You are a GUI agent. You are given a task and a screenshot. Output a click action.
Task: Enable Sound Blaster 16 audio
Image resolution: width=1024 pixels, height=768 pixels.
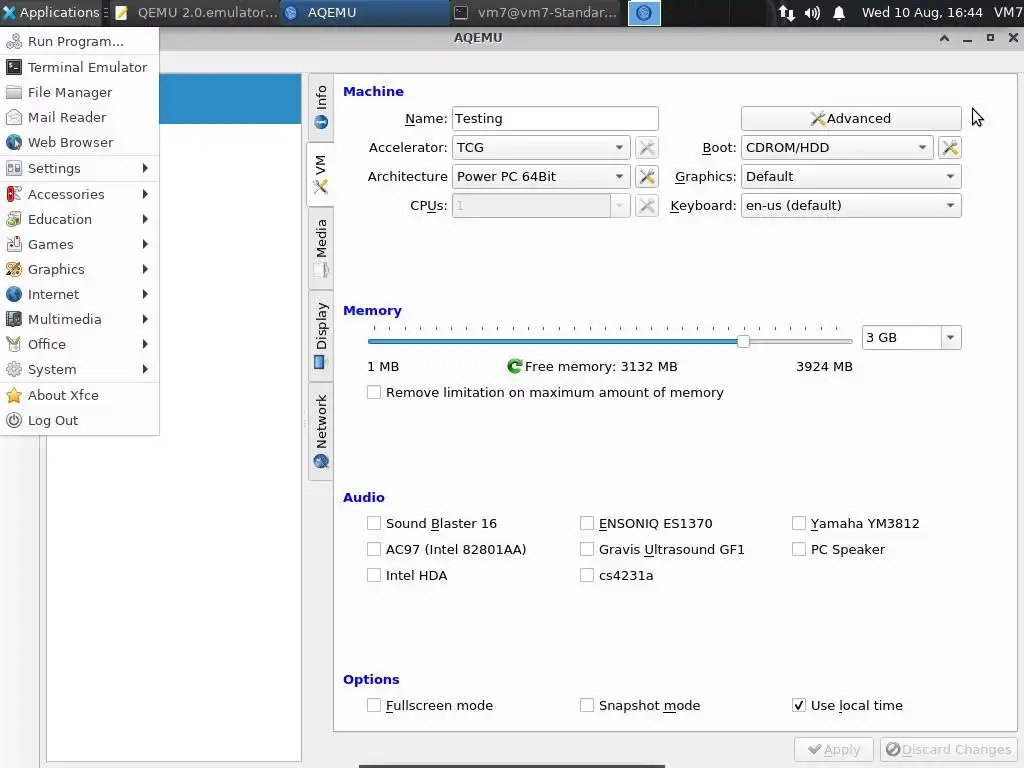click(374, 523)
